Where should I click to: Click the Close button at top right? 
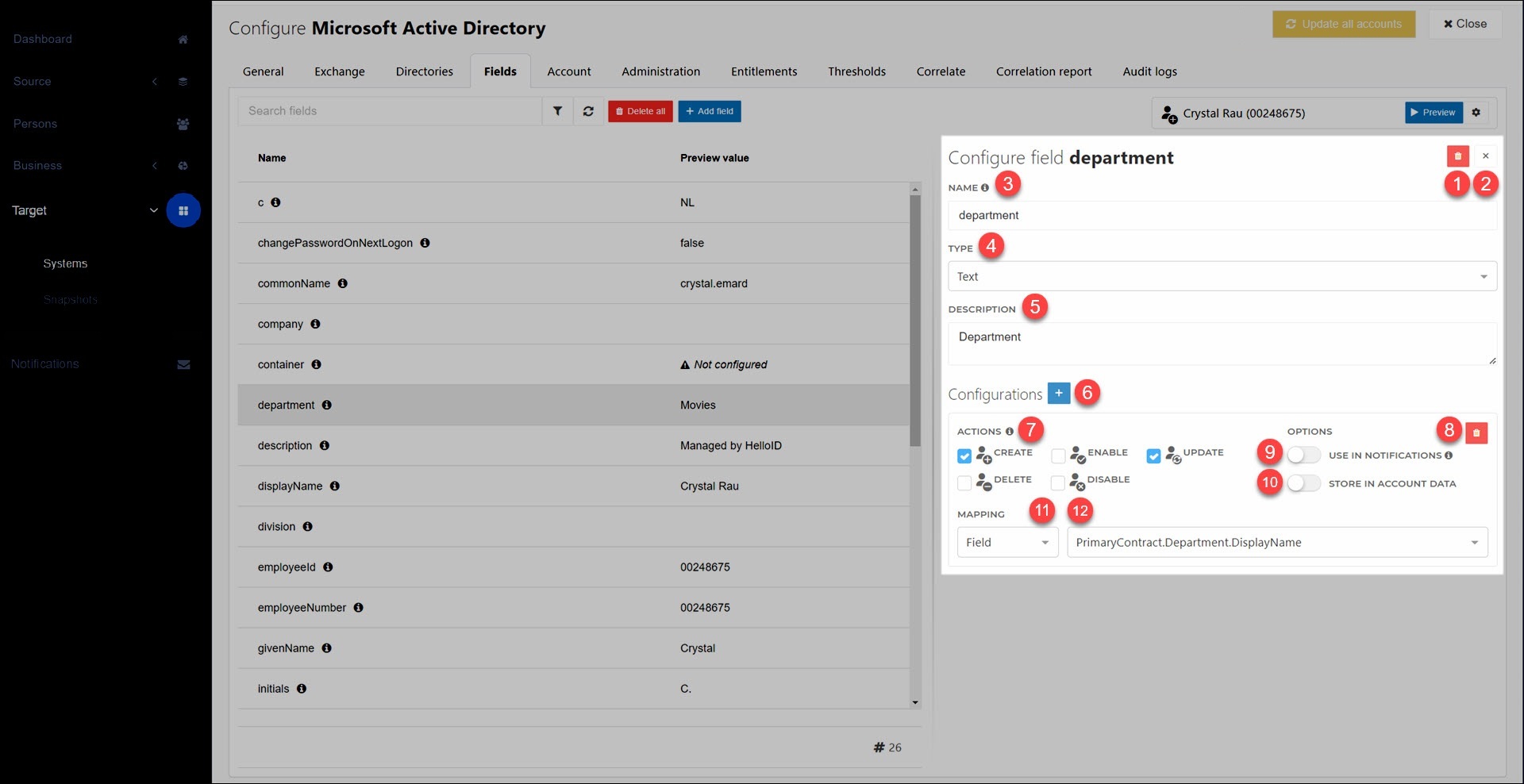tap(1465, 24)
